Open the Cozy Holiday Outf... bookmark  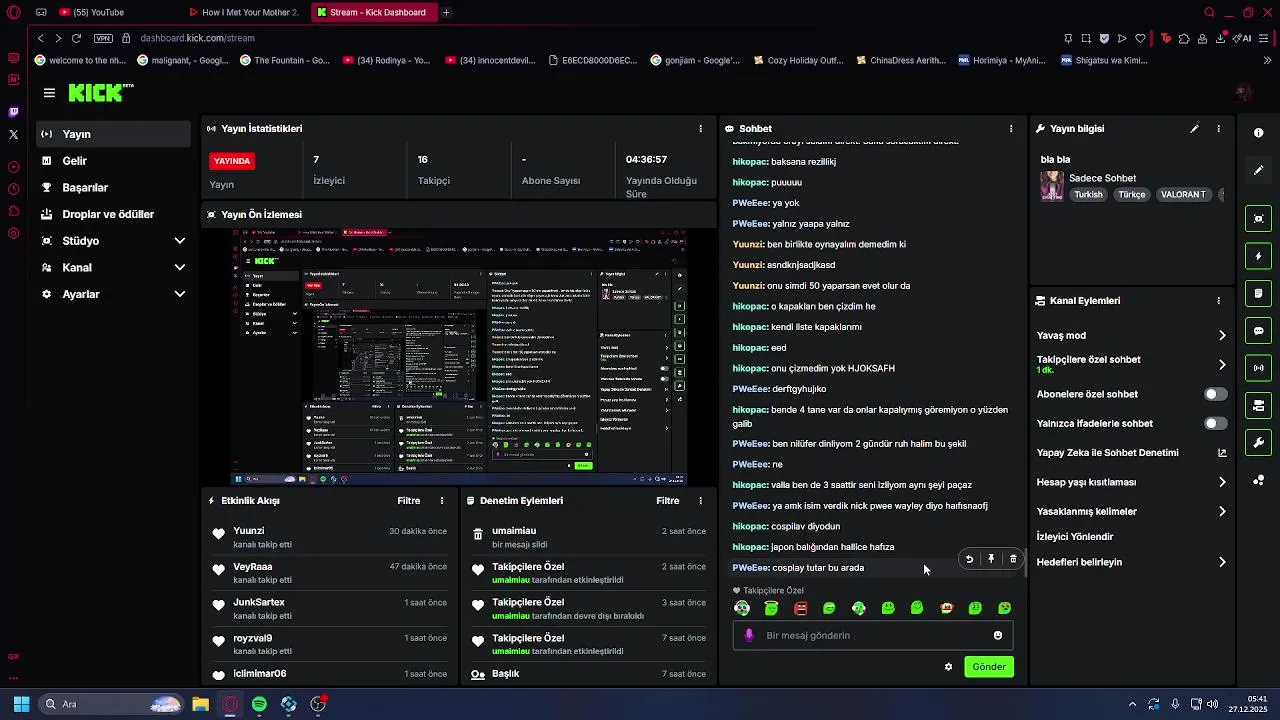tap(797, 60)
